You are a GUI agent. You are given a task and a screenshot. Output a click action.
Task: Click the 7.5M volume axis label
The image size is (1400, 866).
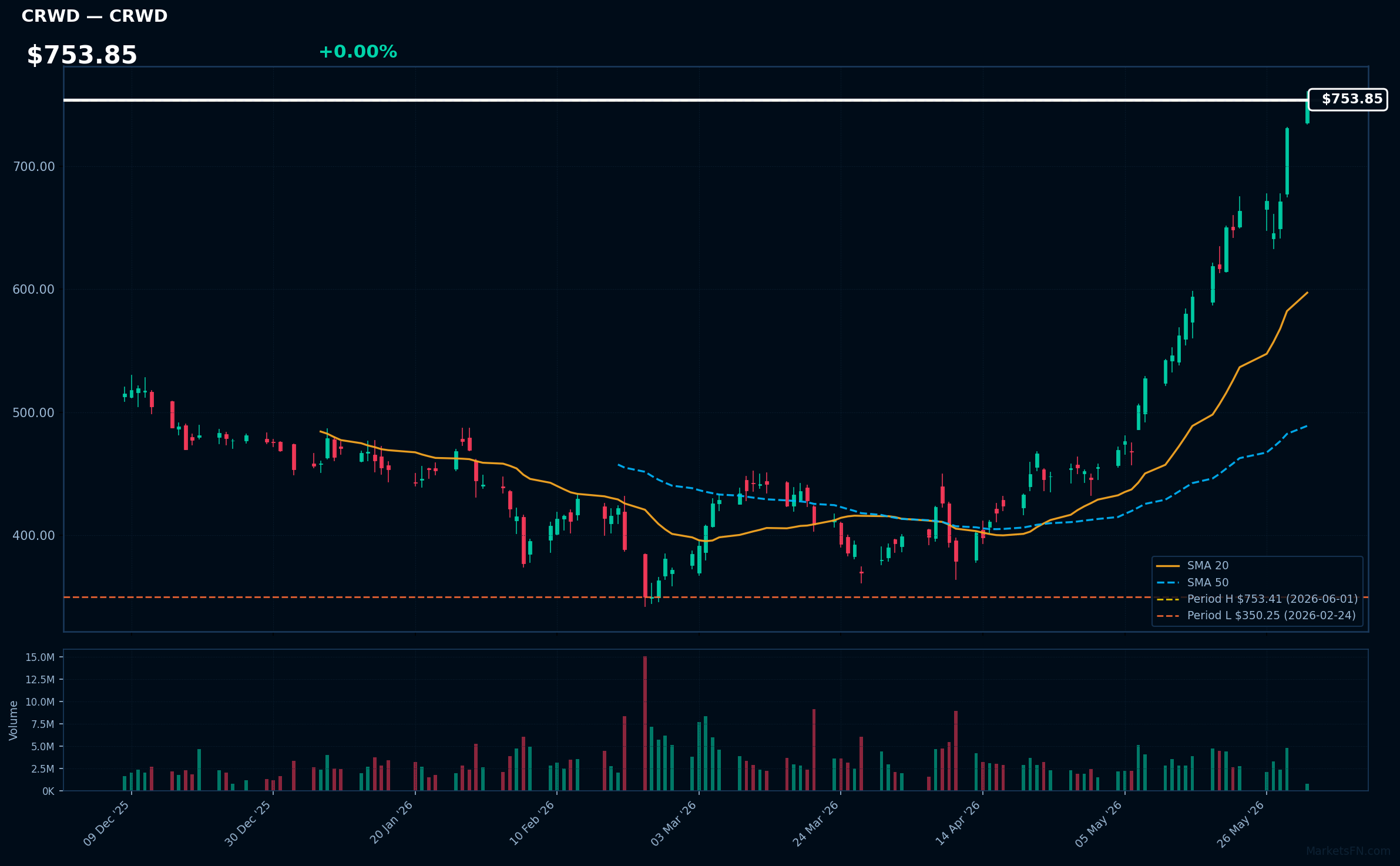tap(43, 724)
